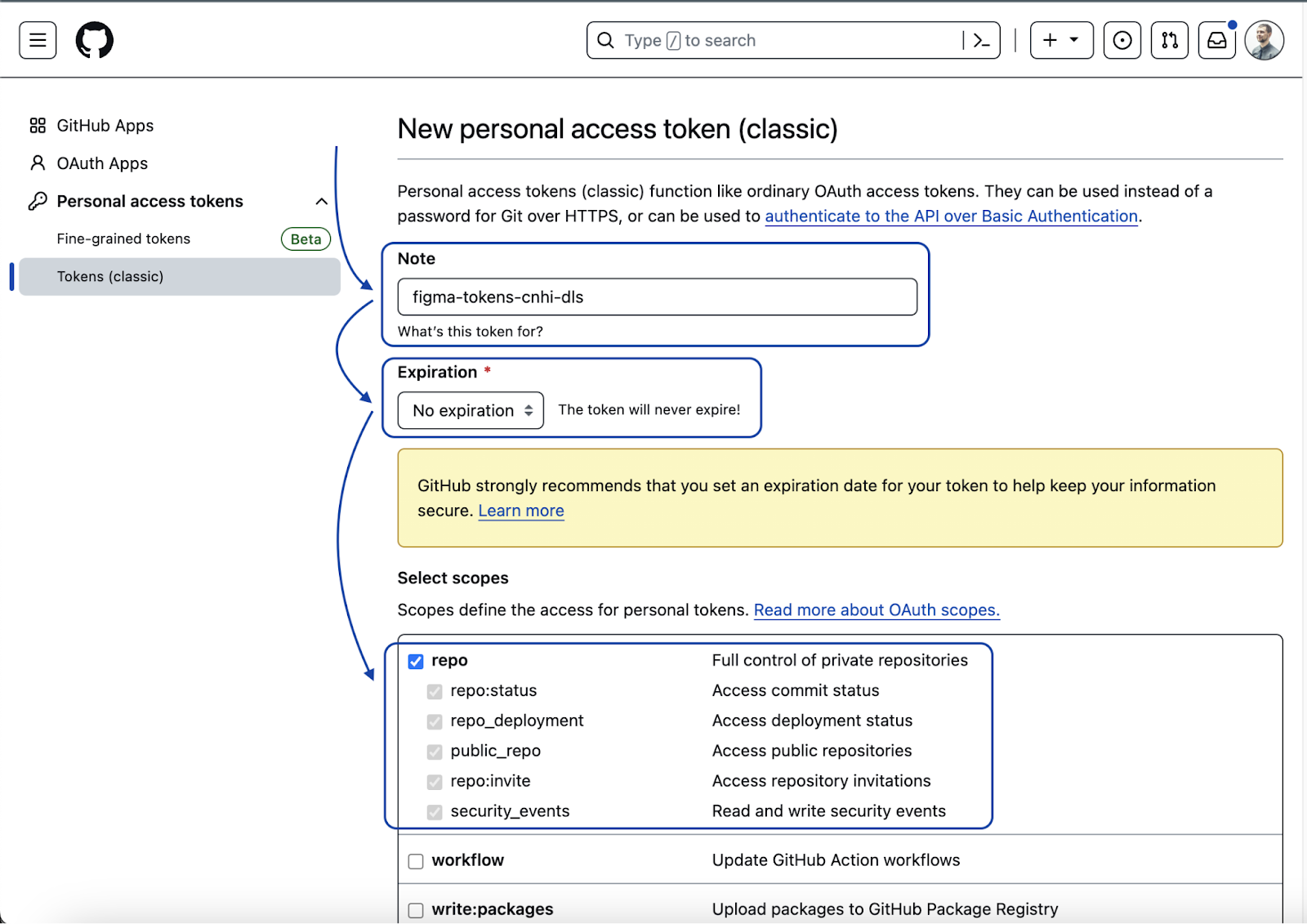Click 'The token will never expire!' text
The image size is (1307, 924).
(x=649, y=410)
